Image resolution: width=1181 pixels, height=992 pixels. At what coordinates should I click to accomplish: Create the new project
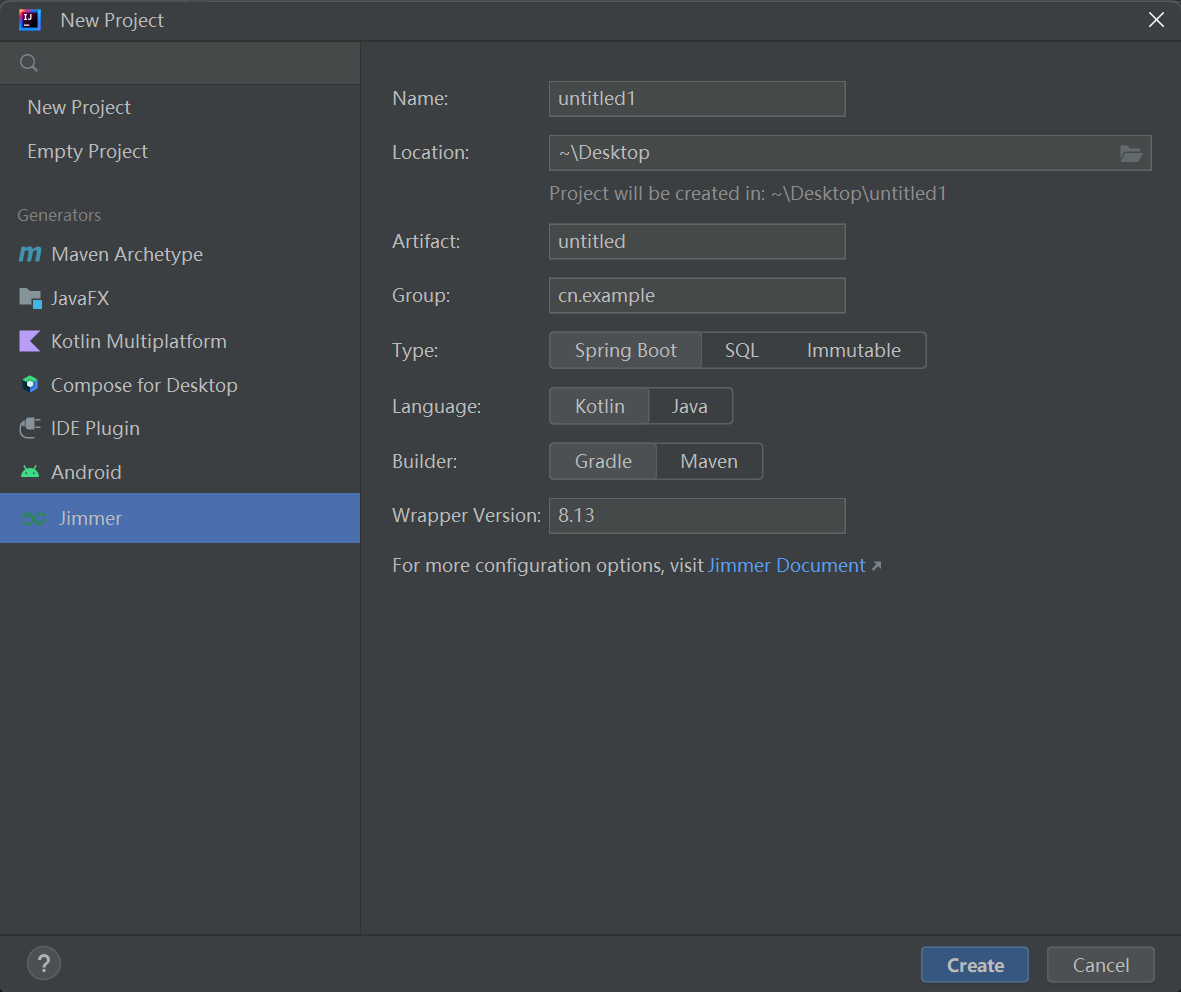click(x=974, y=964)
